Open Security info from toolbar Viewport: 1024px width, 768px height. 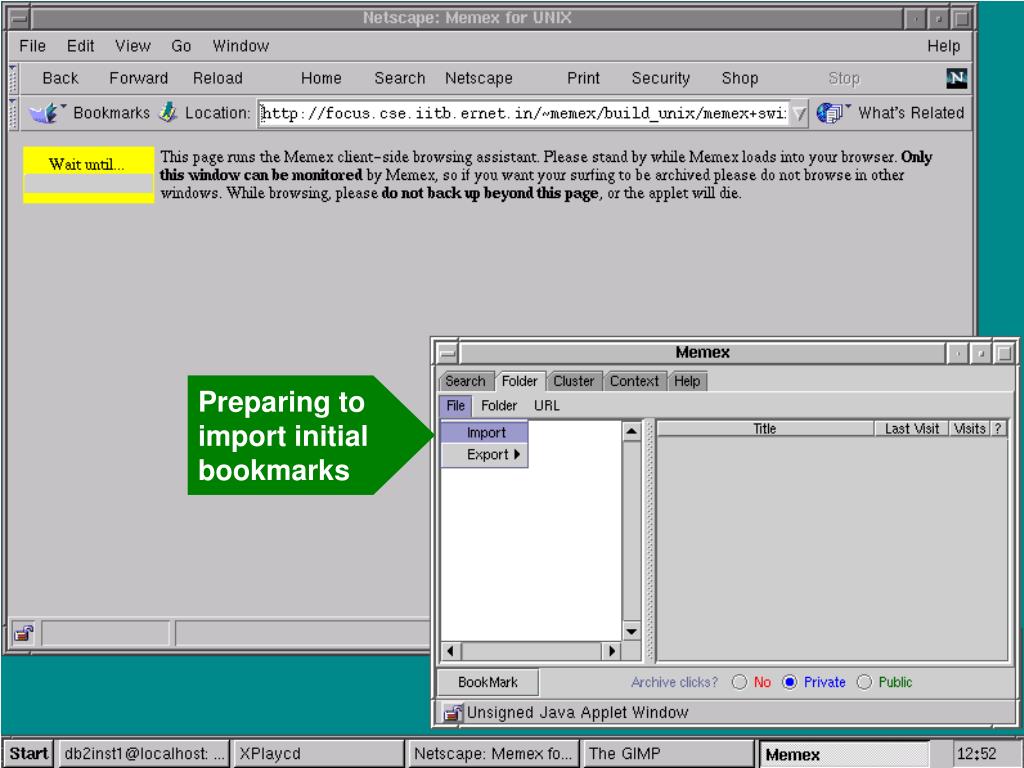pyautogui.click(x=660, y=78)
